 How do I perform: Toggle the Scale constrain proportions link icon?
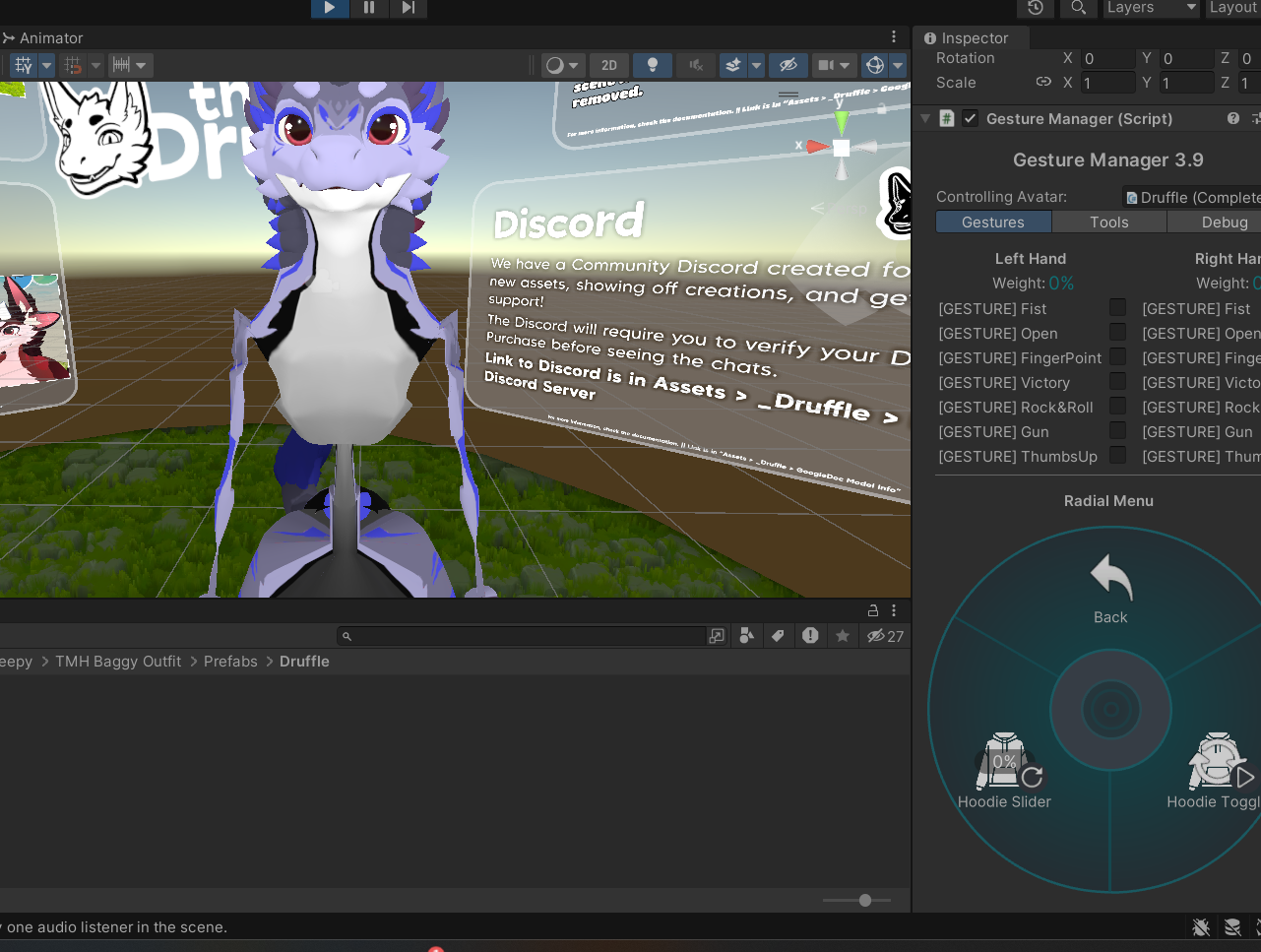[x=1043, y=83]
